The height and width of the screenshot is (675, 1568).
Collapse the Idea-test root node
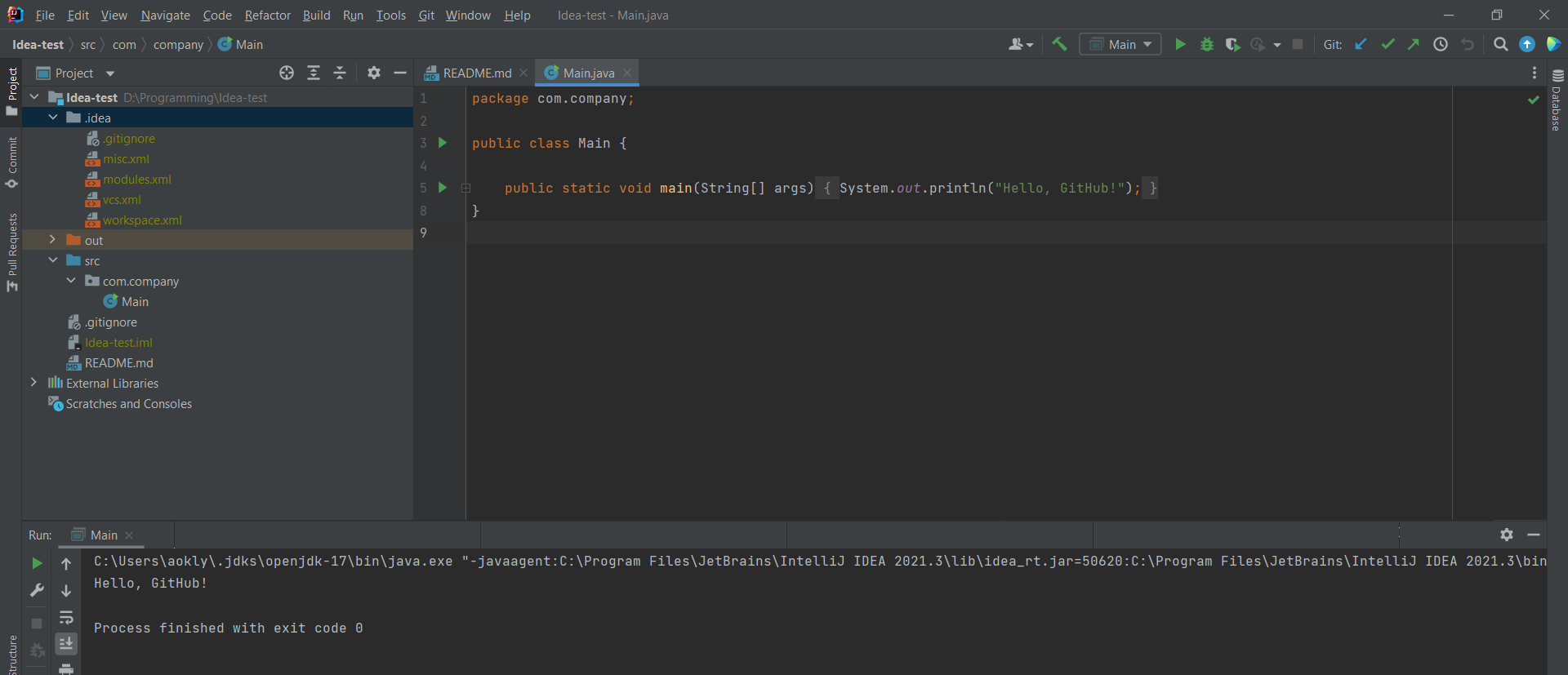pyautogui.click(x=34, y=97)
